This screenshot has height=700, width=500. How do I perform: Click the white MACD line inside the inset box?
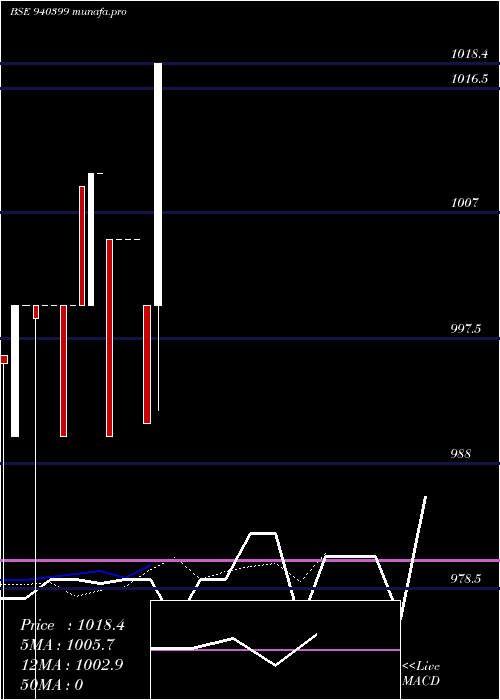coord(234,650)
